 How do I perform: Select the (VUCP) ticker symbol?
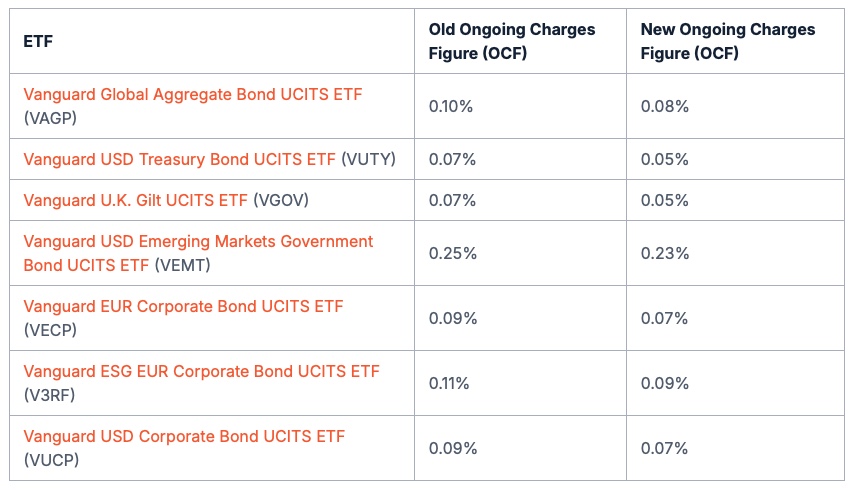click(51, 460)
